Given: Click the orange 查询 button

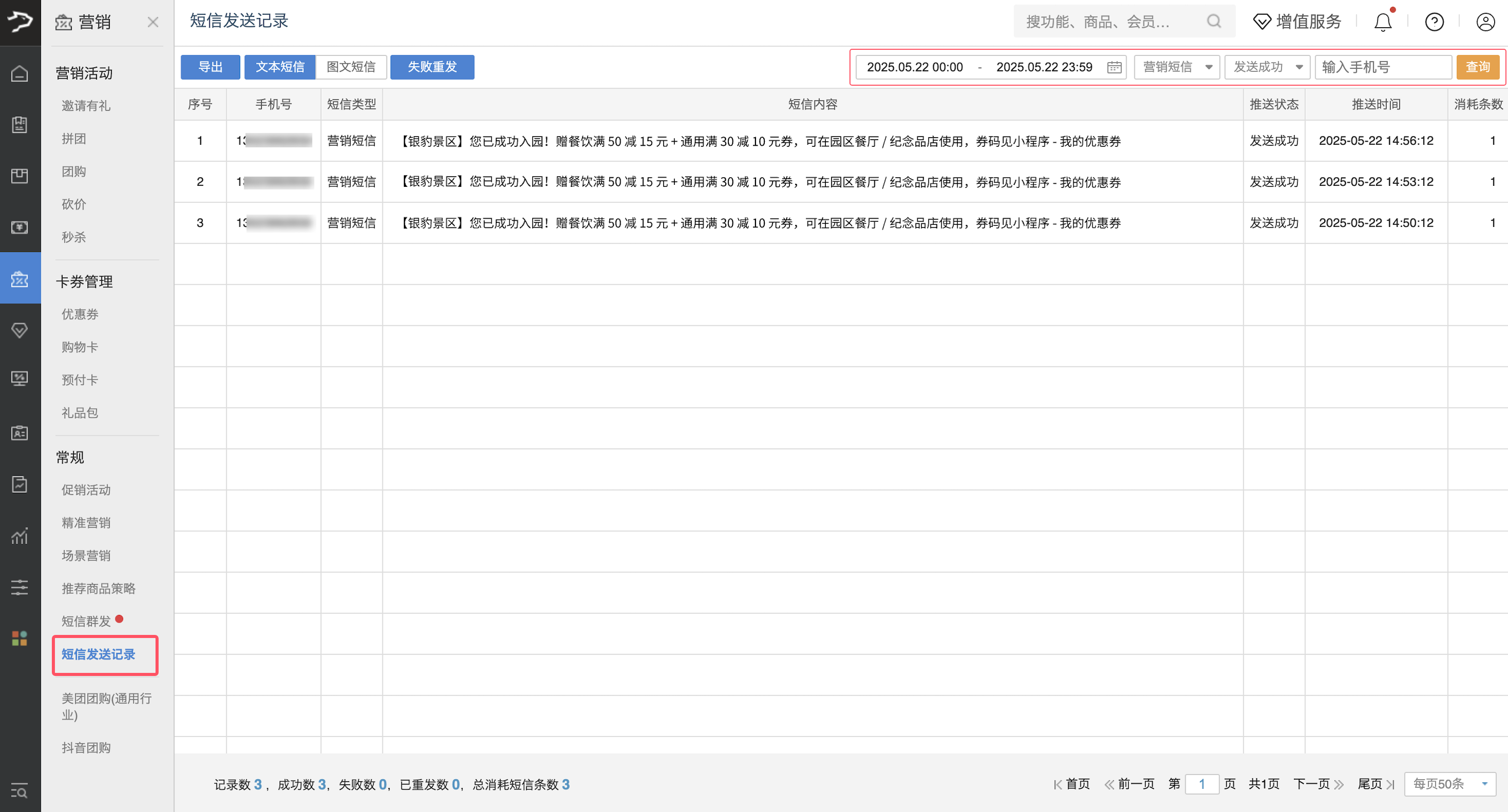Looking at the screenshot, I should [1478, 67].
